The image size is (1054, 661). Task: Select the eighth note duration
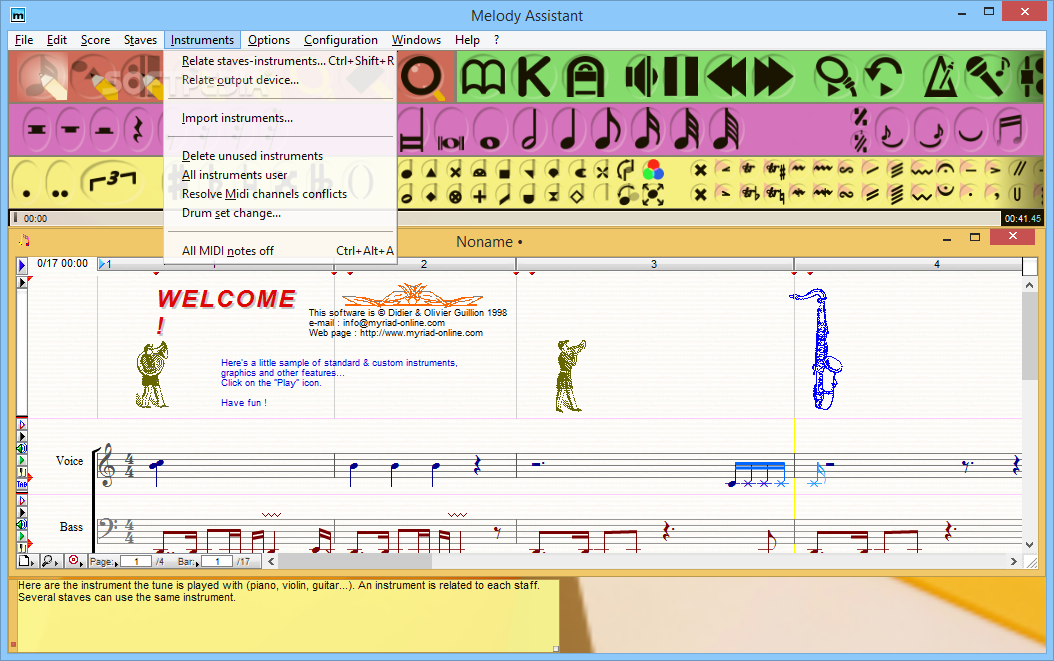608,129
